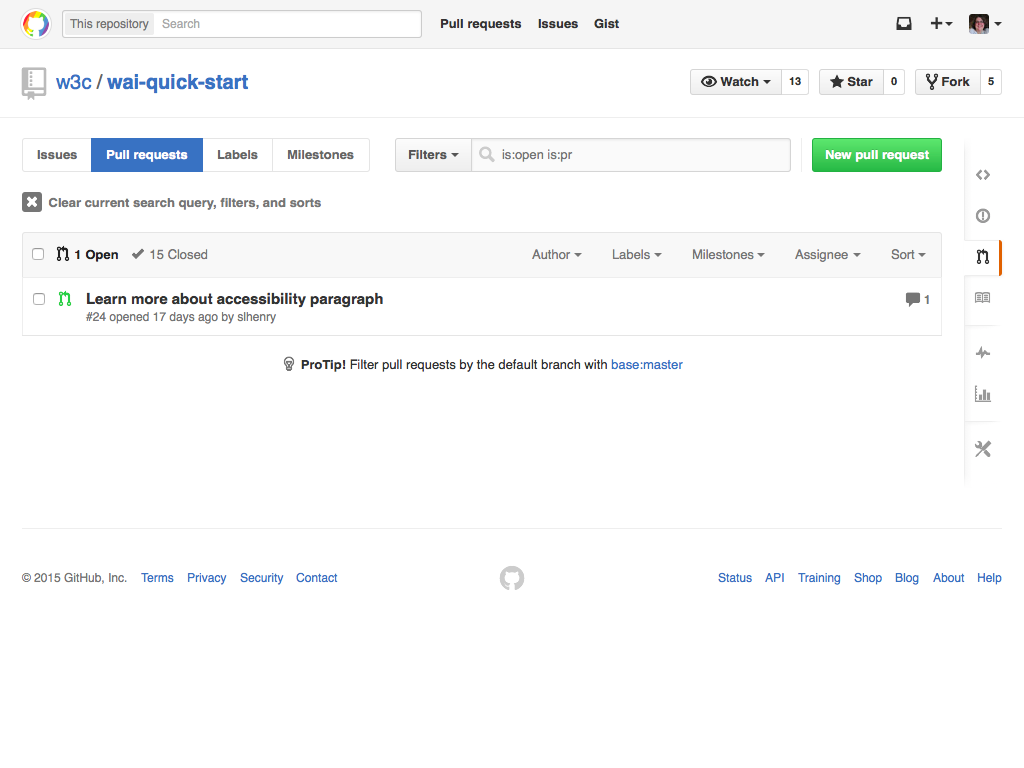1024x768 pixels.
Task: Open the Sort dropdown
Action: coord(908,255)
